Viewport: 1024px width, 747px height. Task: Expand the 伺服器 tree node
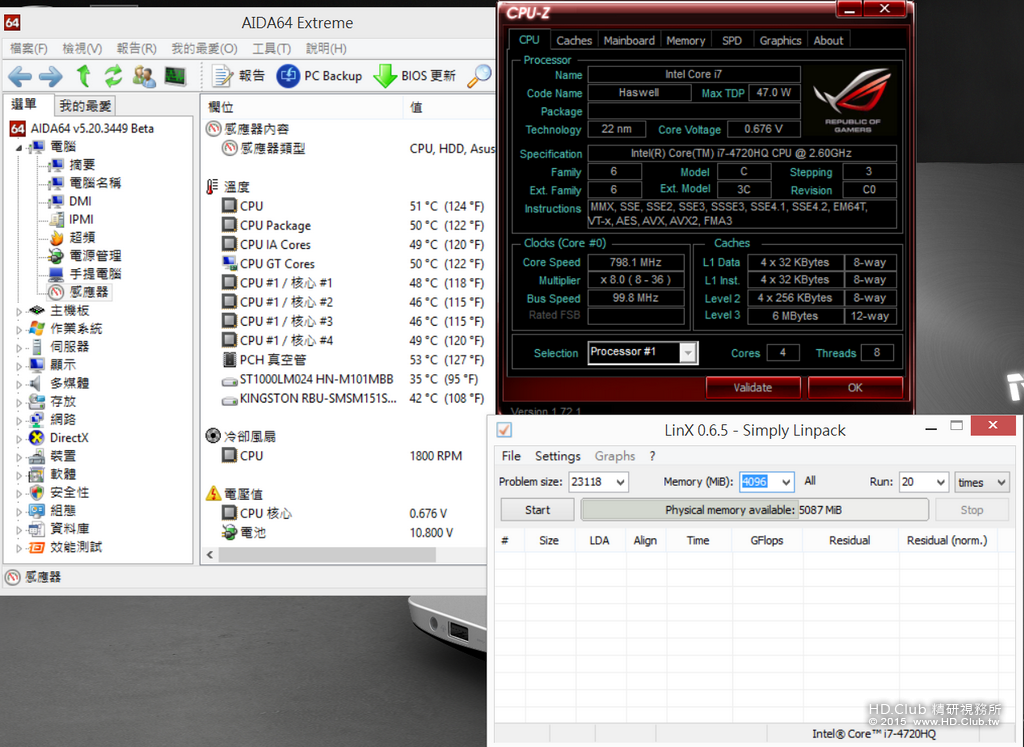point(19,348)
